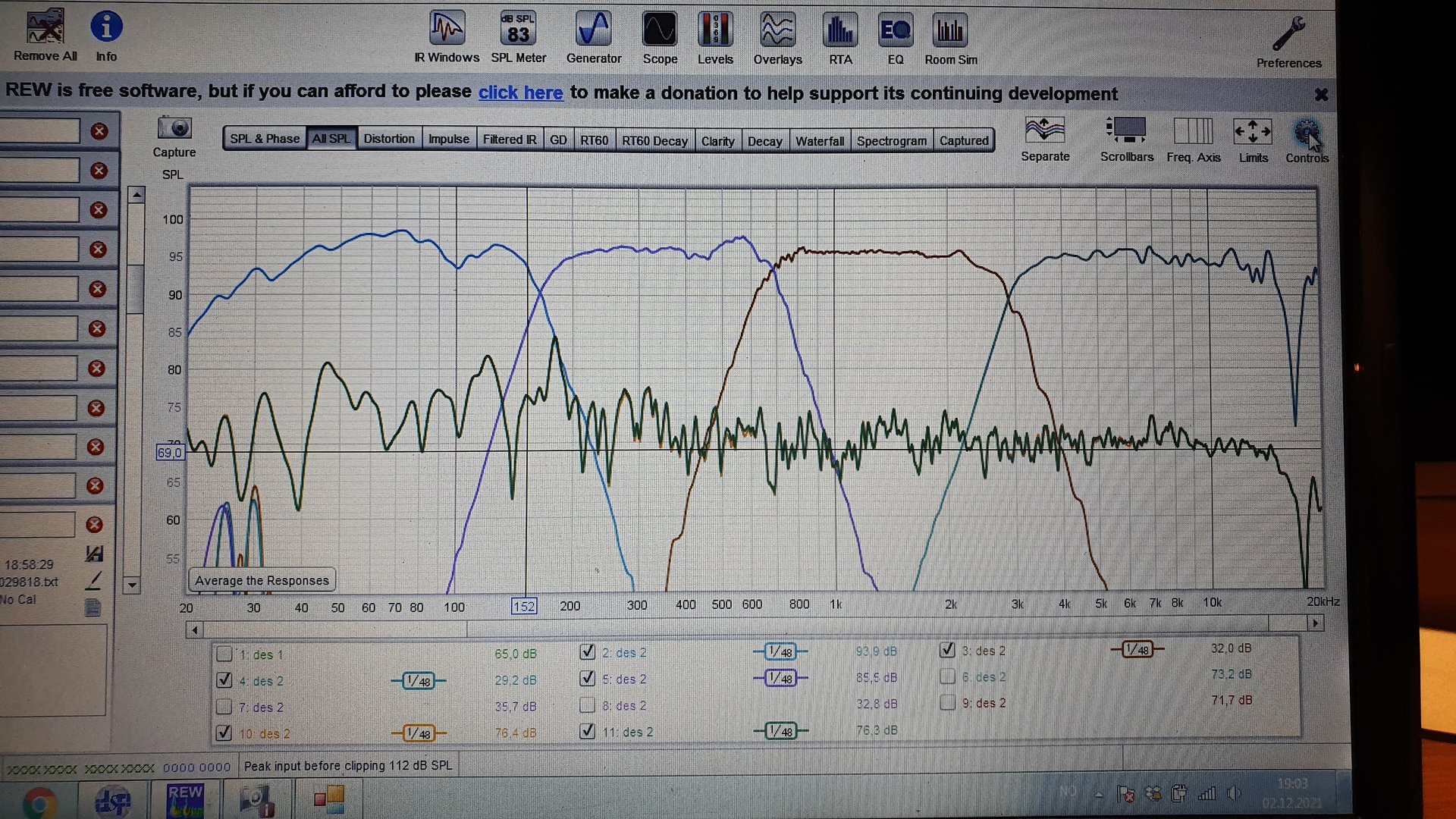The image size is (1456, 819).
Task: Open the Preferences wrench icon
Action: point(1288,34)
